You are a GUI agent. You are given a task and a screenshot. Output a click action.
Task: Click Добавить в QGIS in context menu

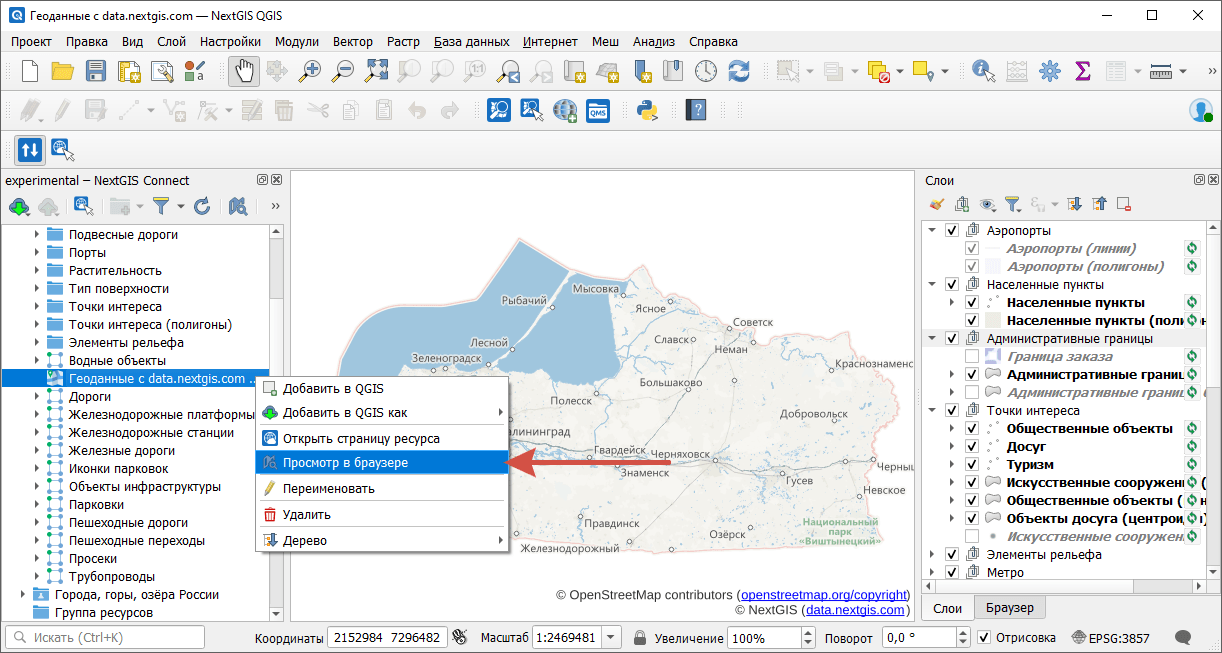(383, 388)
